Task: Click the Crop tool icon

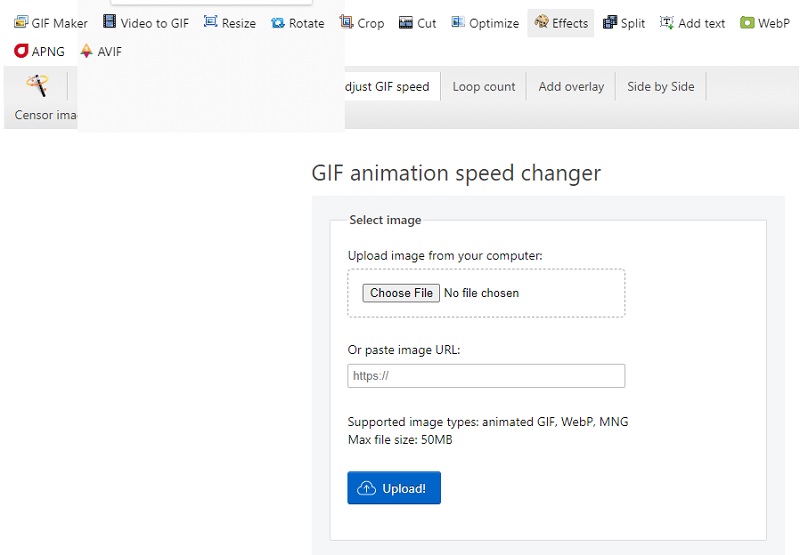Action: click(346, 22)
